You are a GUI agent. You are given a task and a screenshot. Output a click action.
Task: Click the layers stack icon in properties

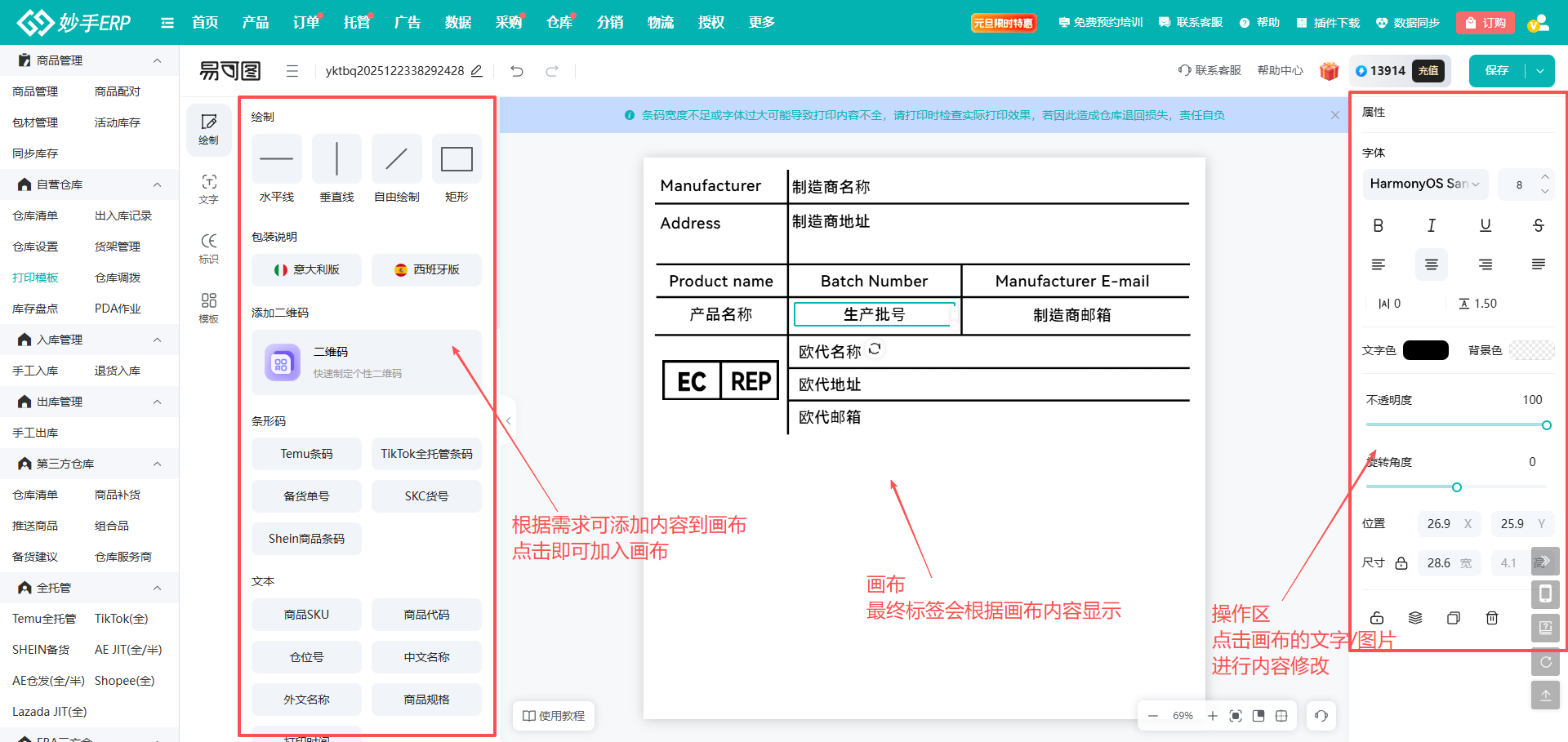(x=1415, y=618)
